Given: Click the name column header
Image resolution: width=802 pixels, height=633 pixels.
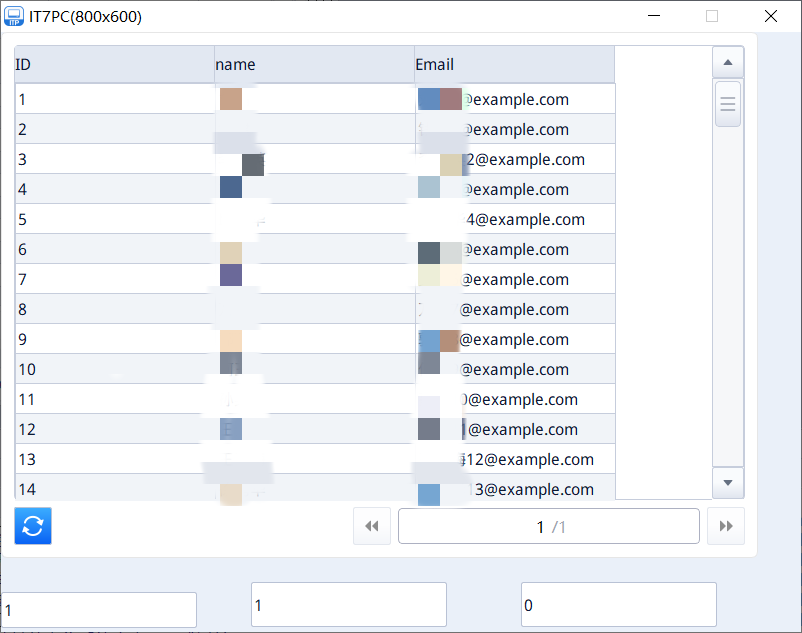Looking at the screenshot, I should (315, 64).
